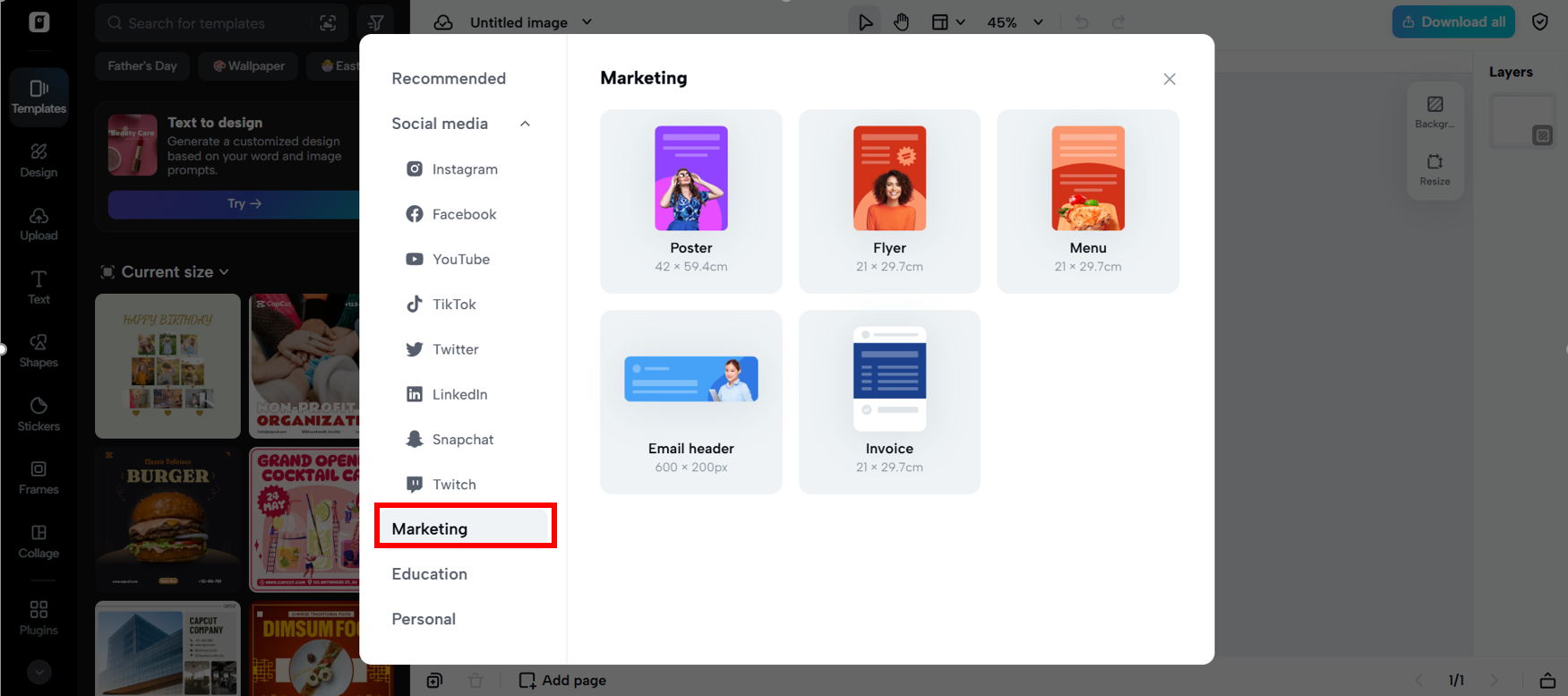Open the Stickers panel

tap(39, 414)
